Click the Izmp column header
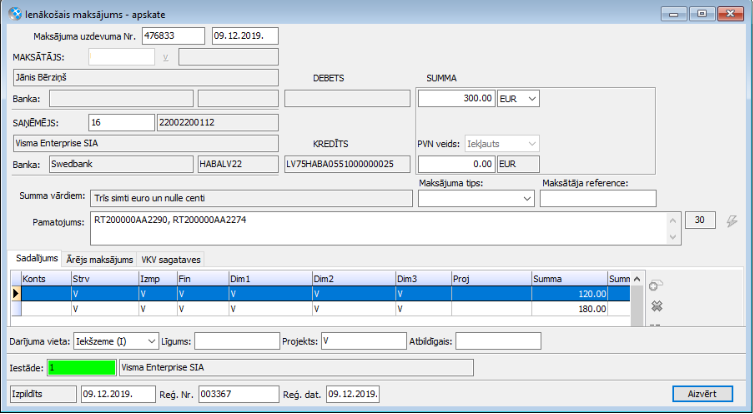The width and height of the screenshot is (753, 414). coord(158,279)
